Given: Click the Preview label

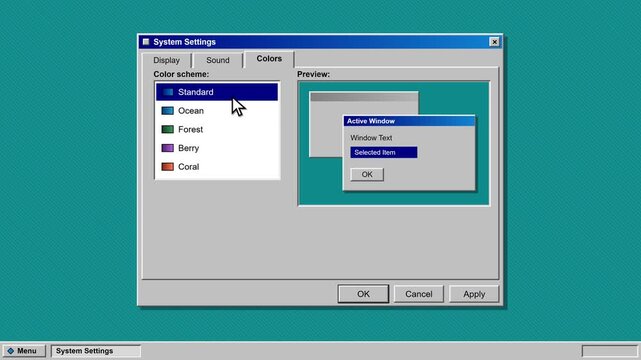Looking at the screenshot, I should 313,74.
